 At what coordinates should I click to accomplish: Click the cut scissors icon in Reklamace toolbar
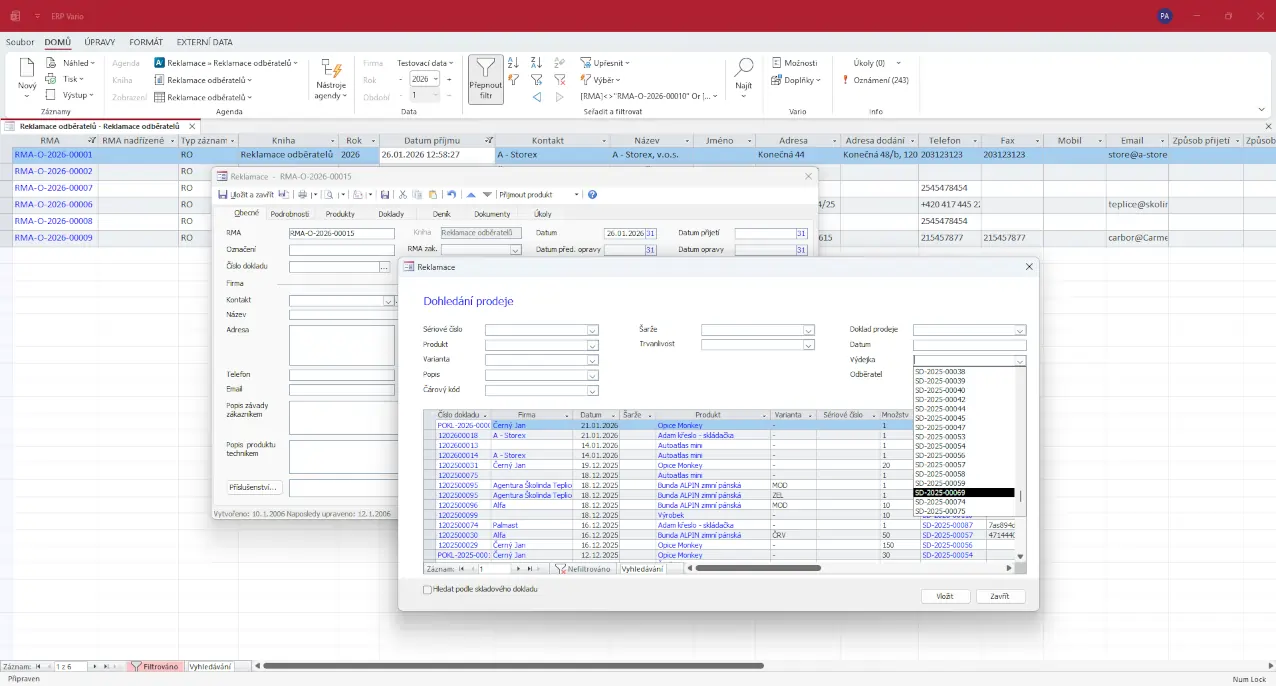(x=402, y=195)
